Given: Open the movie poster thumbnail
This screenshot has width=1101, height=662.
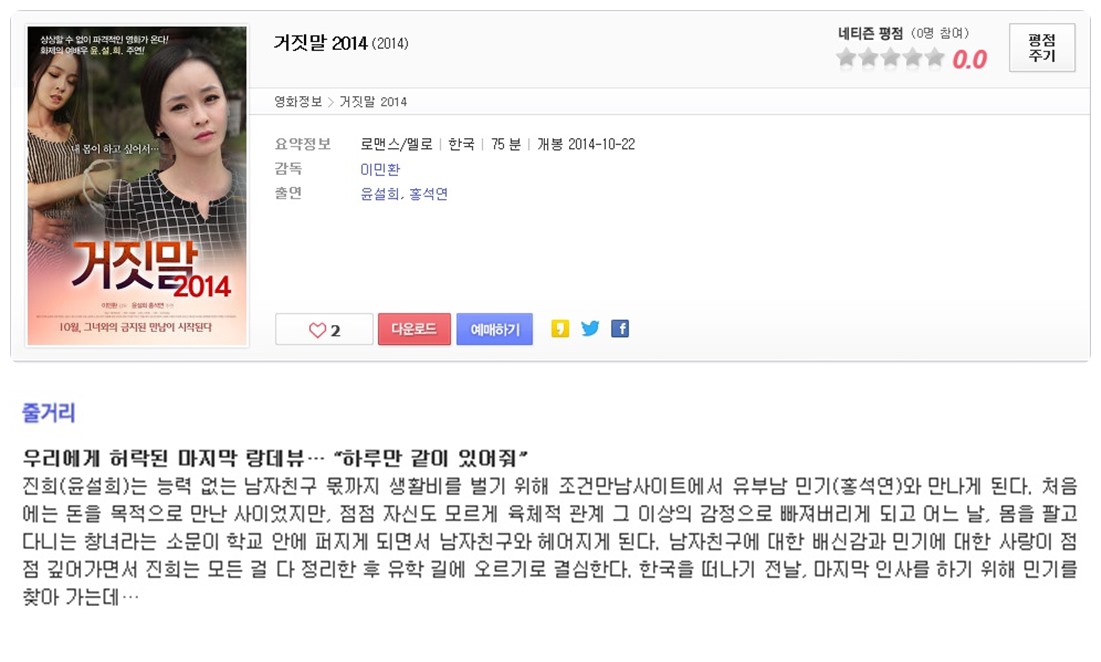Looking at the screenshot, I should click(x=137, y=186).
